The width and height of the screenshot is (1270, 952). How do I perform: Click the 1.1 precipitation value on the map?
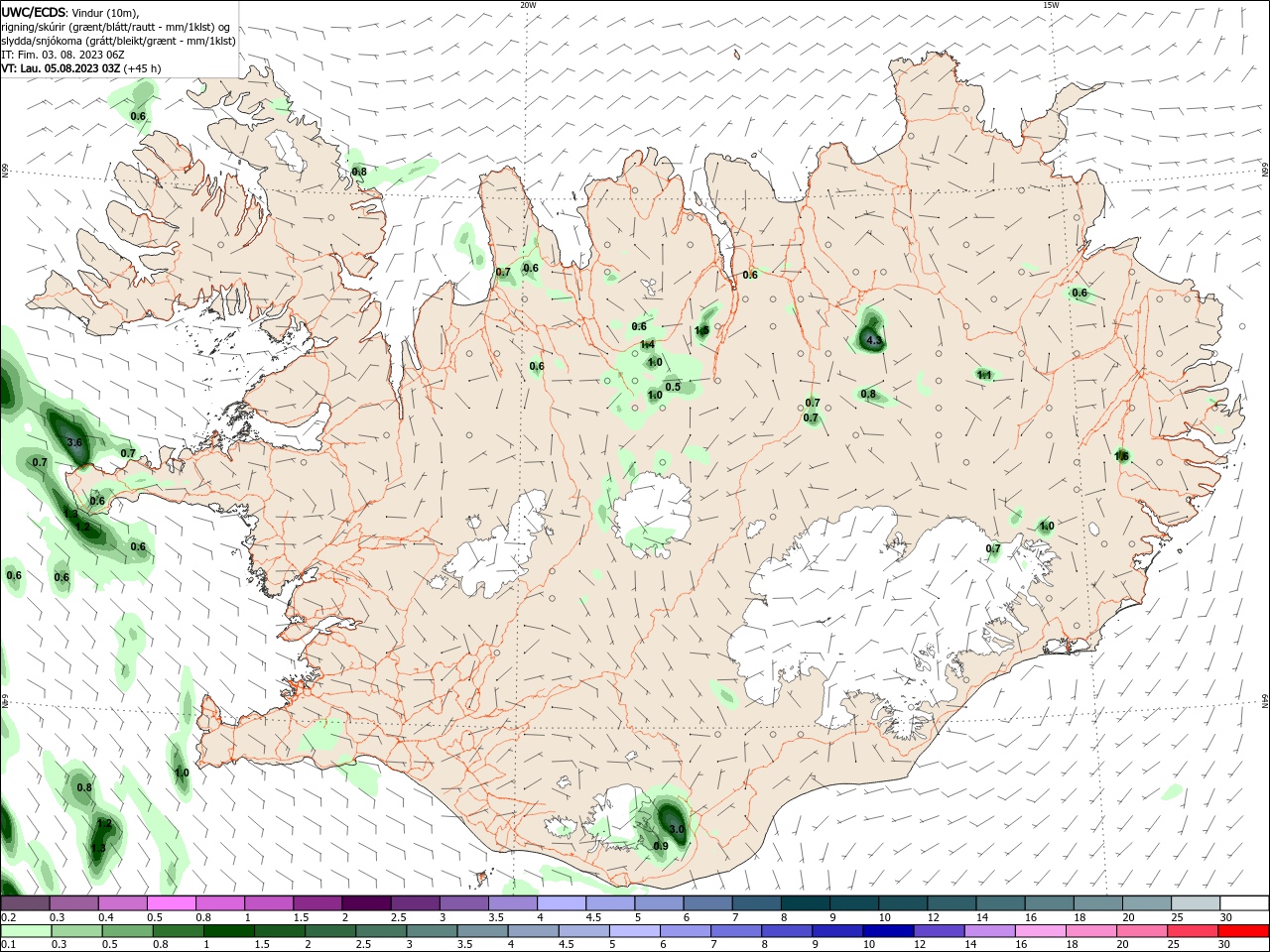[x=984, y=375]
